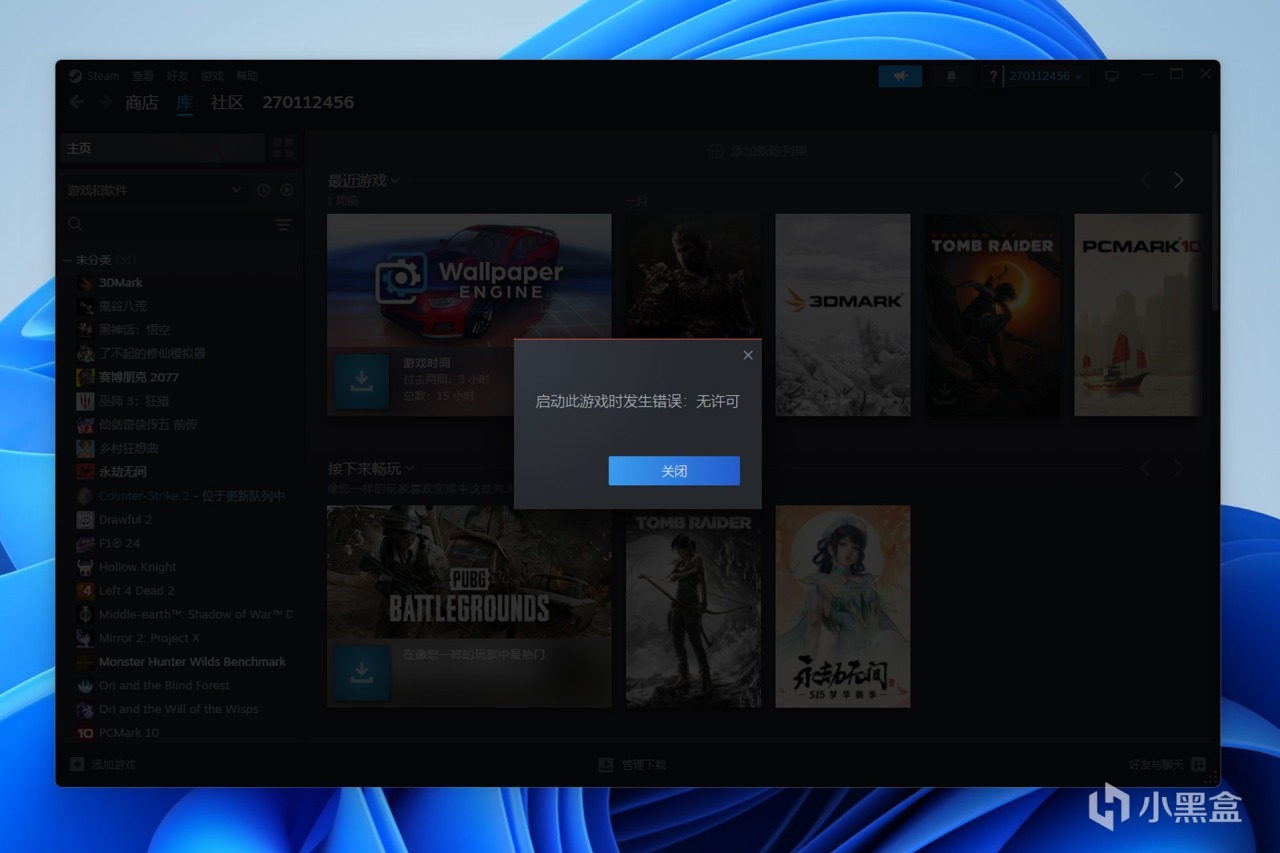Click the question mark help icon
The image size is (1280, 853).
(993, 76)
